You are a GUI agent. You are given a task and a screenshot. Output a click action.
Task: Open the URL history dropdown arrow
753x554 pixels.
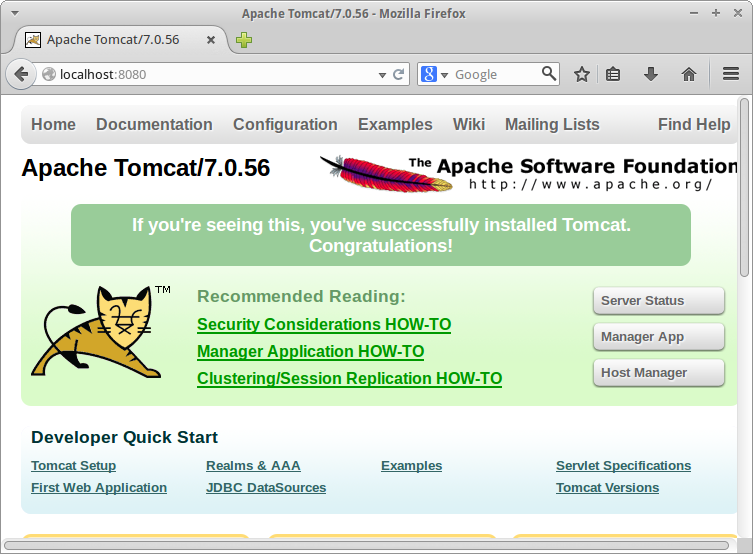(x=382, y=75)
